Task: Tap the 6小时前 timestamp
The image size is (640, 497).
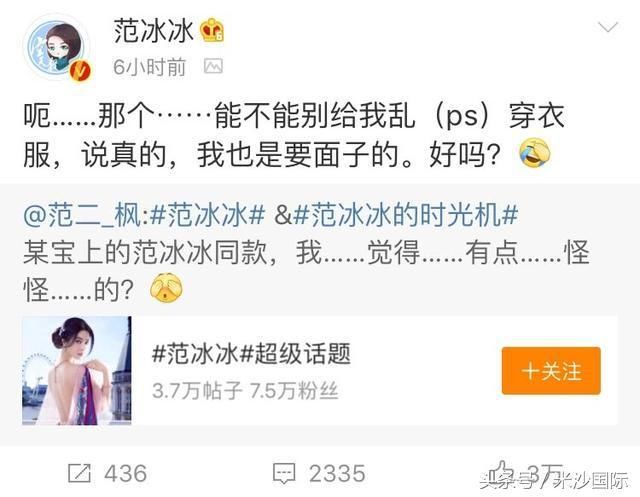Action: [x=149, y=67]
